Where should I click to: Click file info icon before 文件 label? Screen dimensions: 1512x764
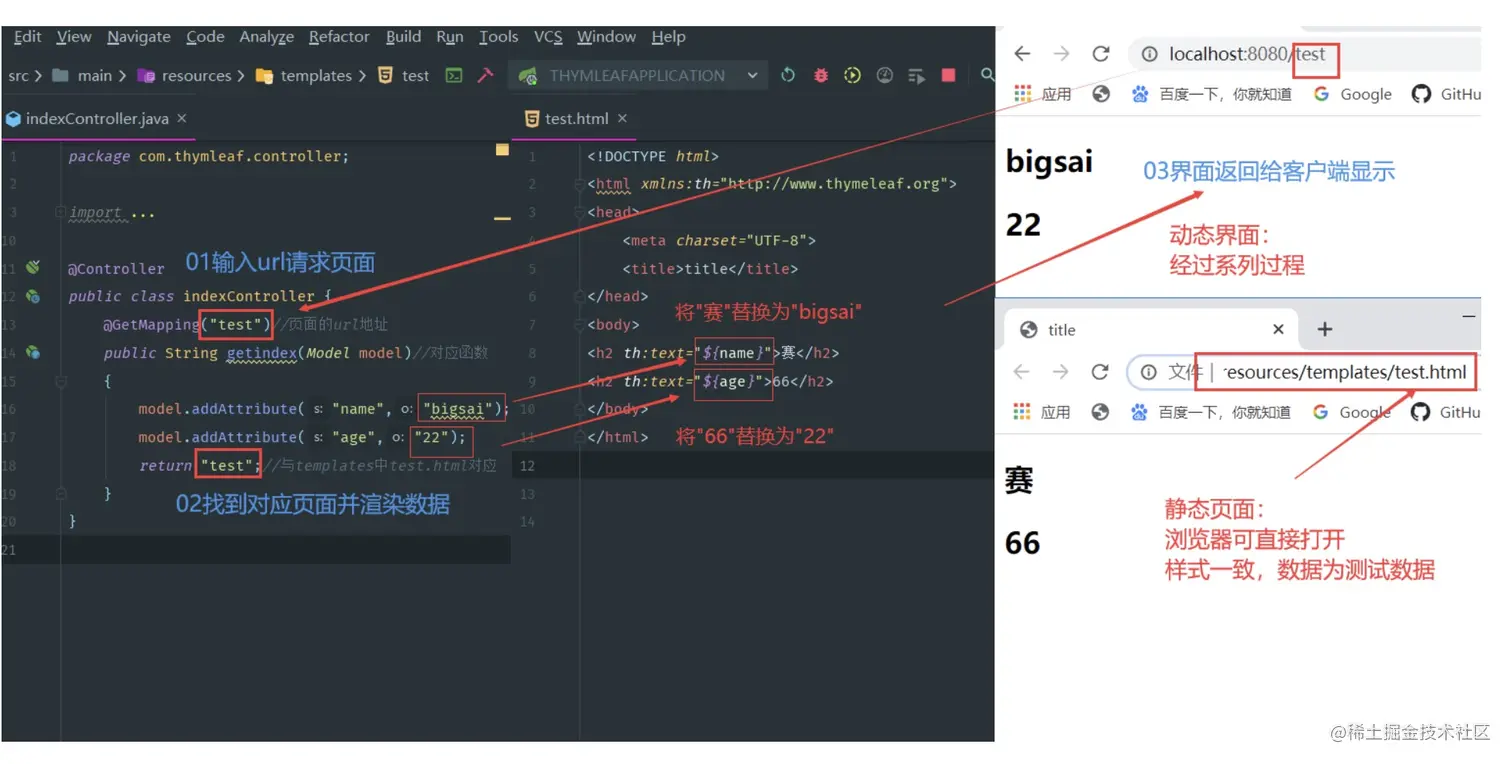coord(1150,372)
